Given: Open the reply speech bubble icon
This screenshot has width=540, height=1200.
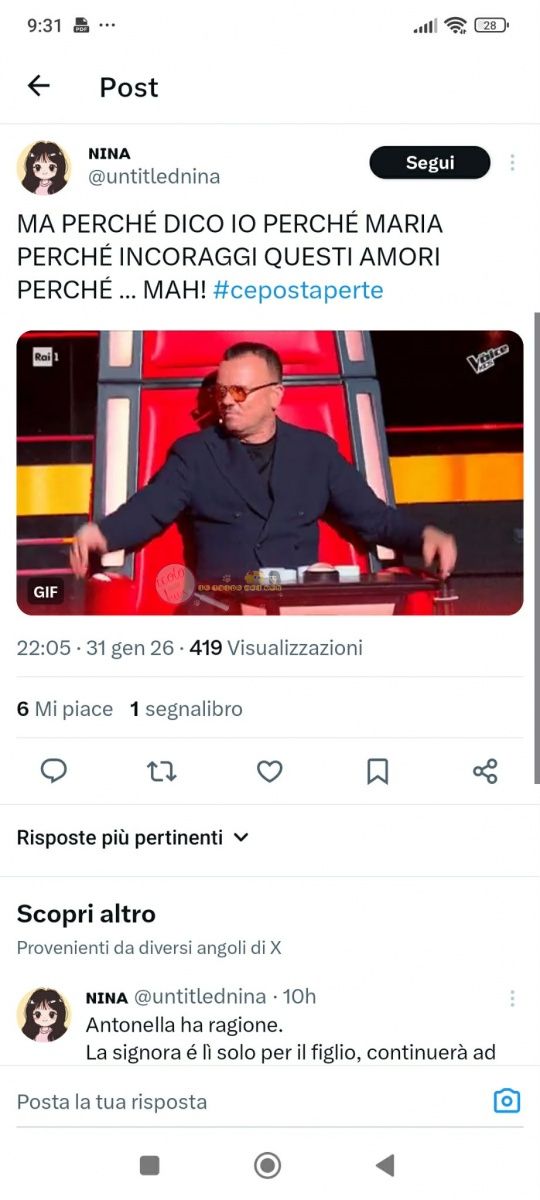Looking at the screenshot, I should [x=54, y=771].
